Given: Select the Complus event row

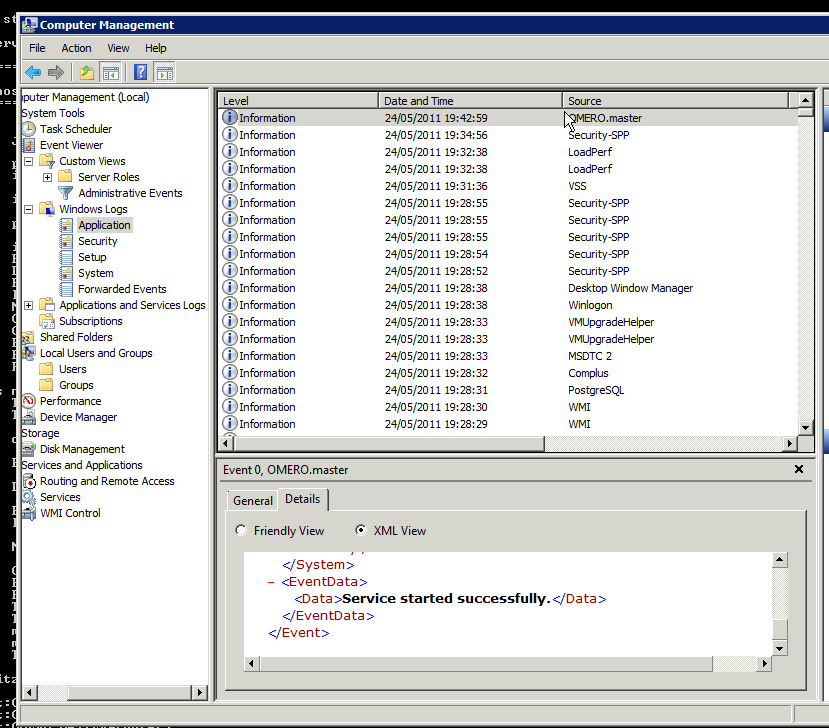Looking at the screenshot, I should pyautogui.click(x=509, y=373).
